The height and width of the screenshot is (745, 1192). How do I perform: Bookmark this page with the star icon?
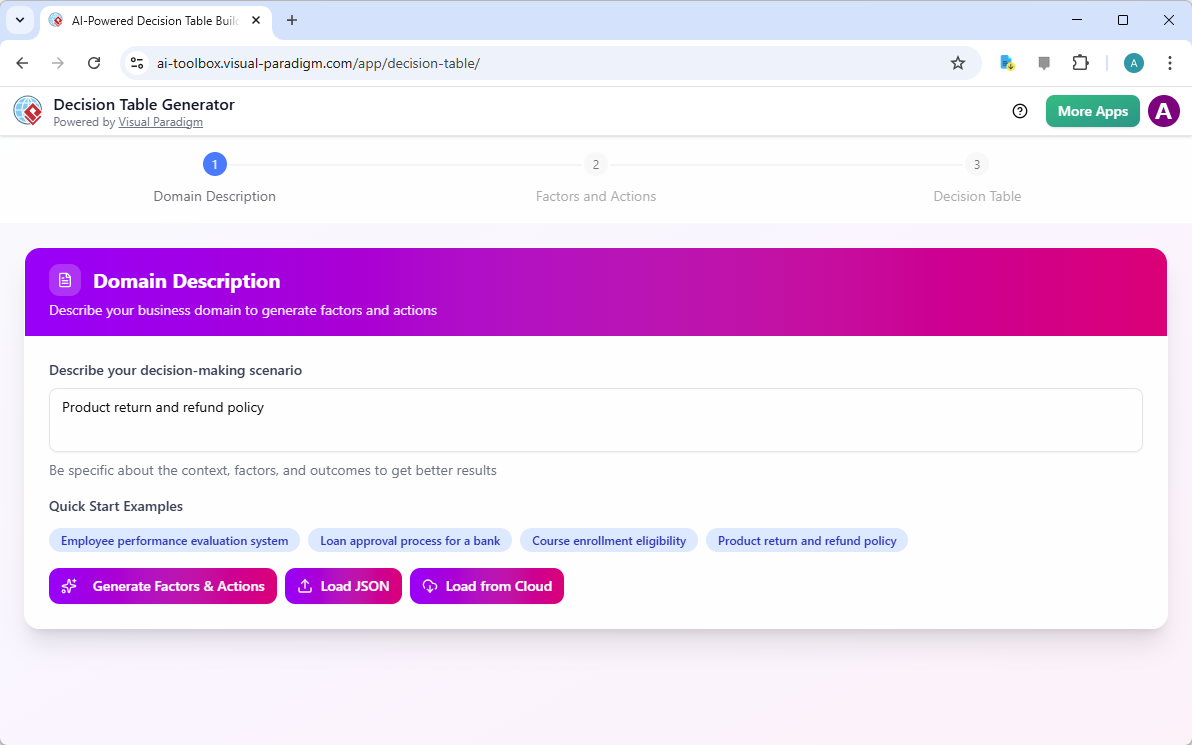click(x=958, y=62)
